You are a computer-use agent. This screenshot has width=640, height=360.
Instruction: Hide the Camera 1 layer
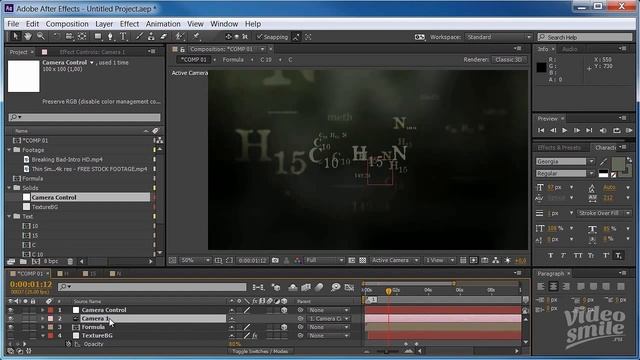(11, 318)
